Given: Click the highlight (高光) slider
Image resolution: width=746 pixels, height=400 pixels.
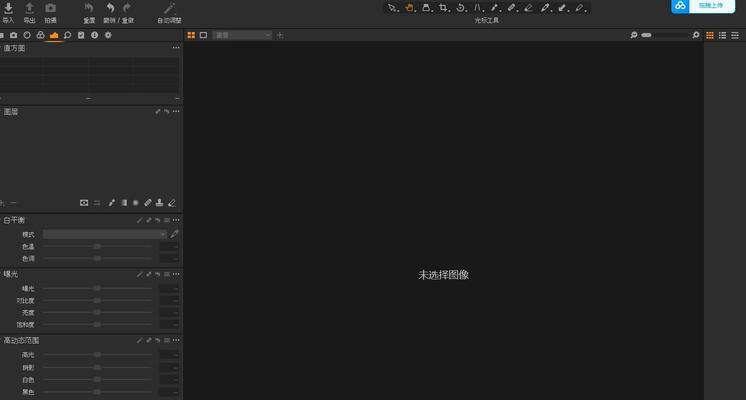Looking at the screenshot, I should tap(98, 355).
